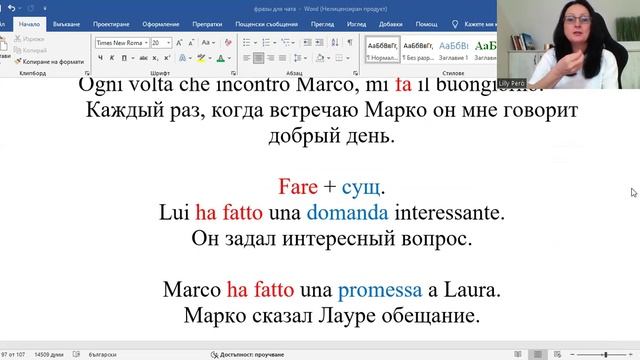
Task: Open the Clipboard (Клипборд) pane launcher
Action: (87, 73)
